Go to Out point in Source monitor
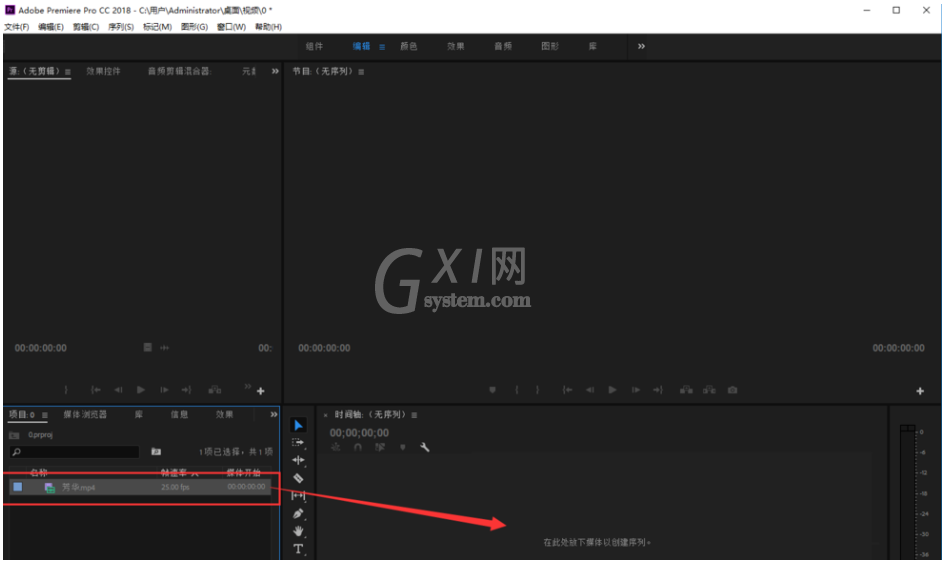 coord(186,390)
